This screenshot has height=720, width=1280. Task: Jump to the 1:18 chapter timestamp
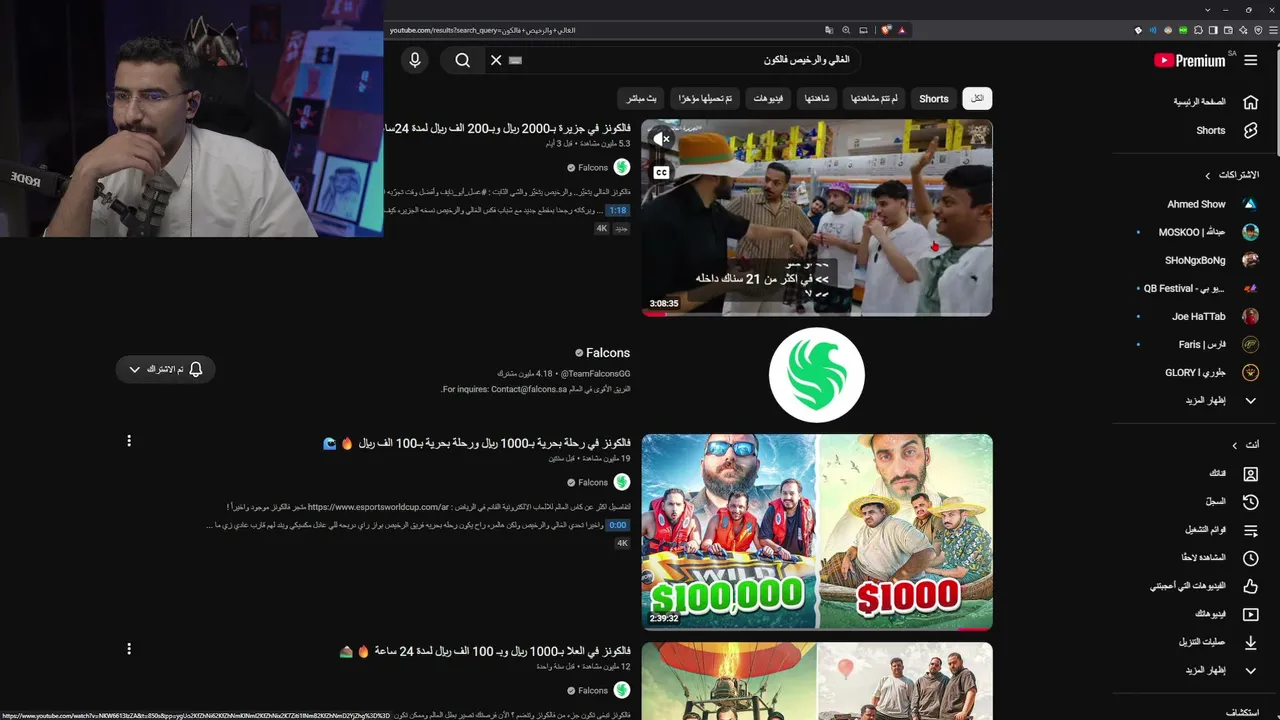click(618, 211)
